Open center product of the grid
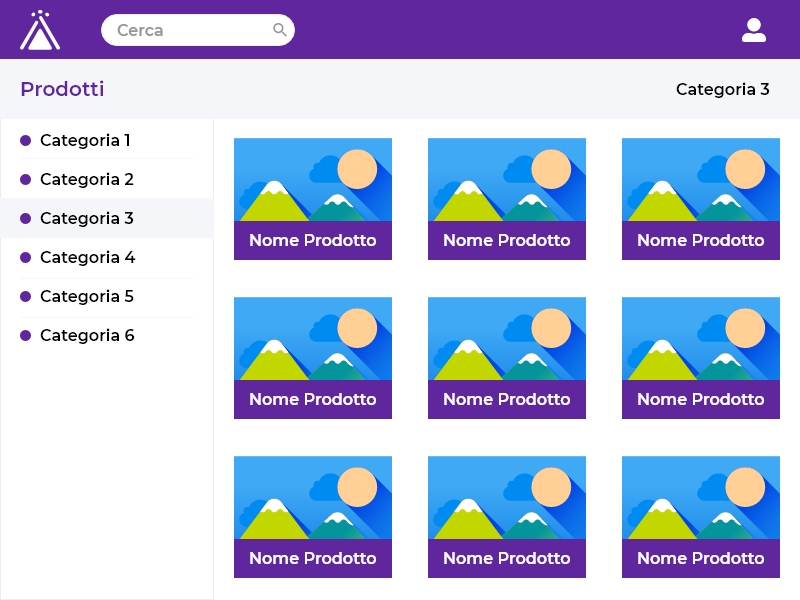This screenshot has width=800, height=600. 507,358
